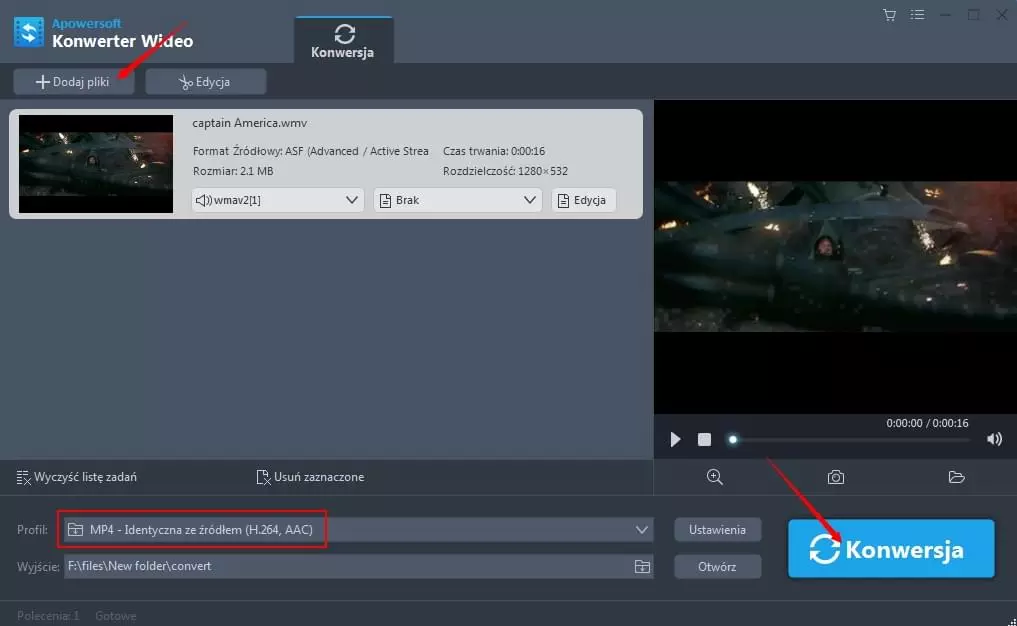Expand the wmav2[1] audio track dropdown
This screenshot has width=1017, height=626.
coord(278,200)
